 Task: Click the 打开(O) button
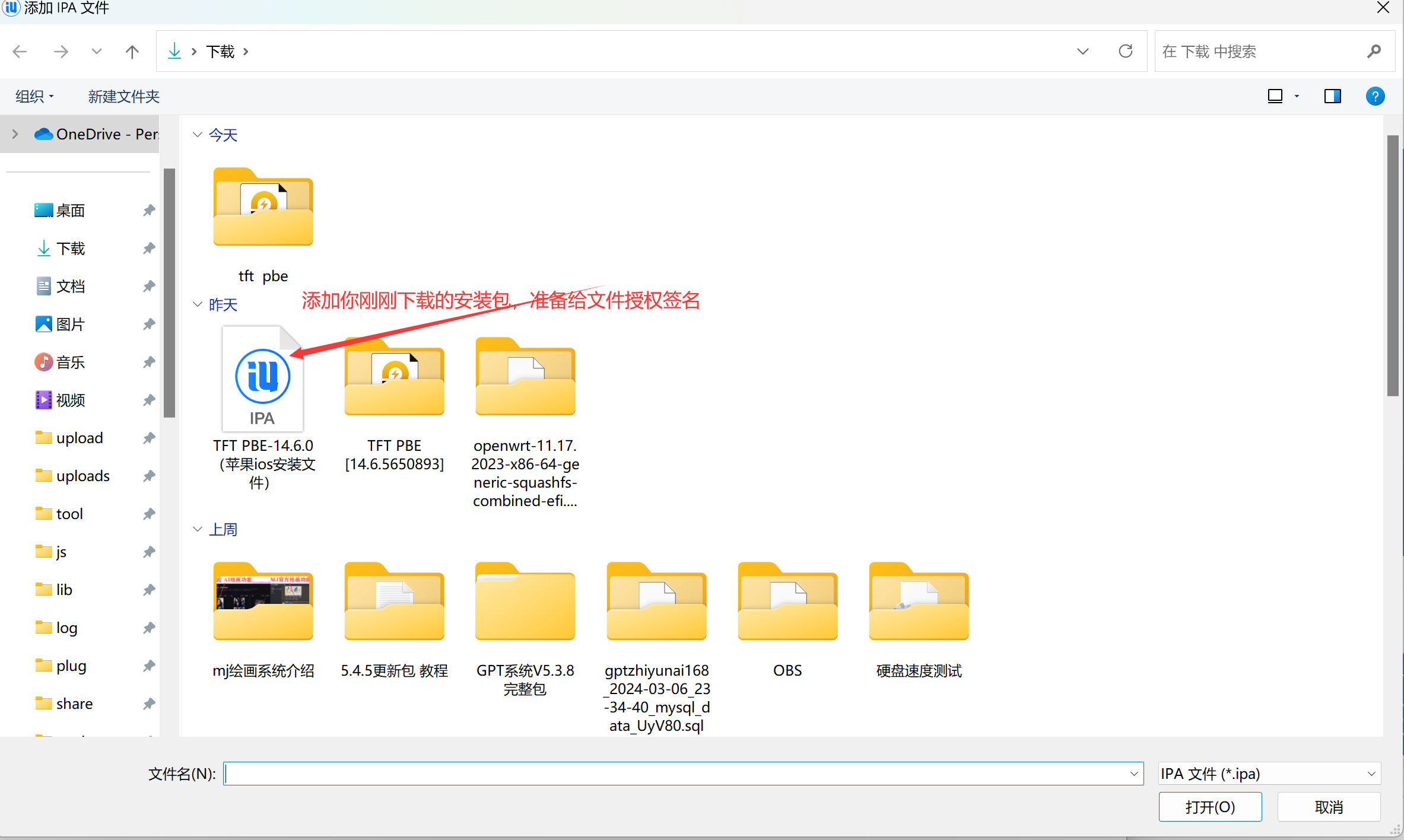[x=1209, y=807]
